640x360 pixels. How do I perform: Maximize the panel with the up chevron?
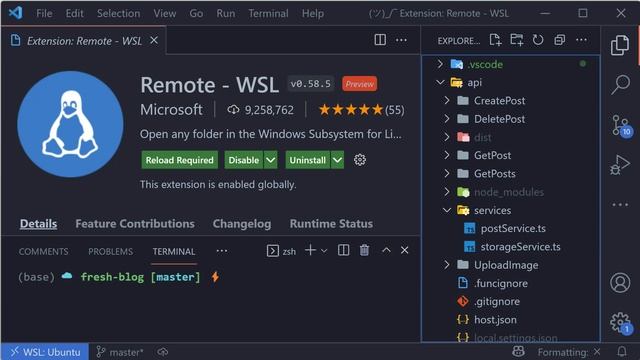click(386, 250)
